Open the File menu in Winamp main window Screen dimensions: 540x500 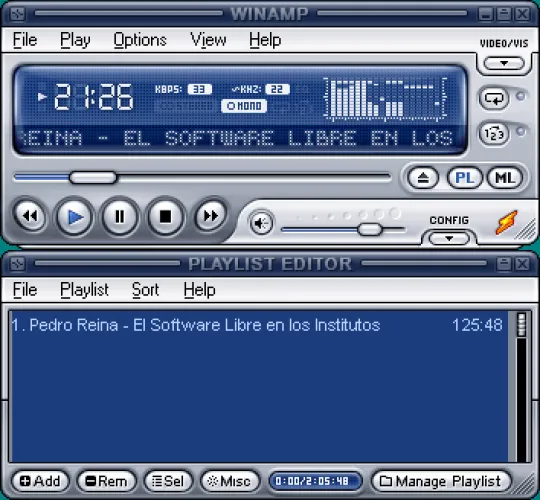click(25, 40)
